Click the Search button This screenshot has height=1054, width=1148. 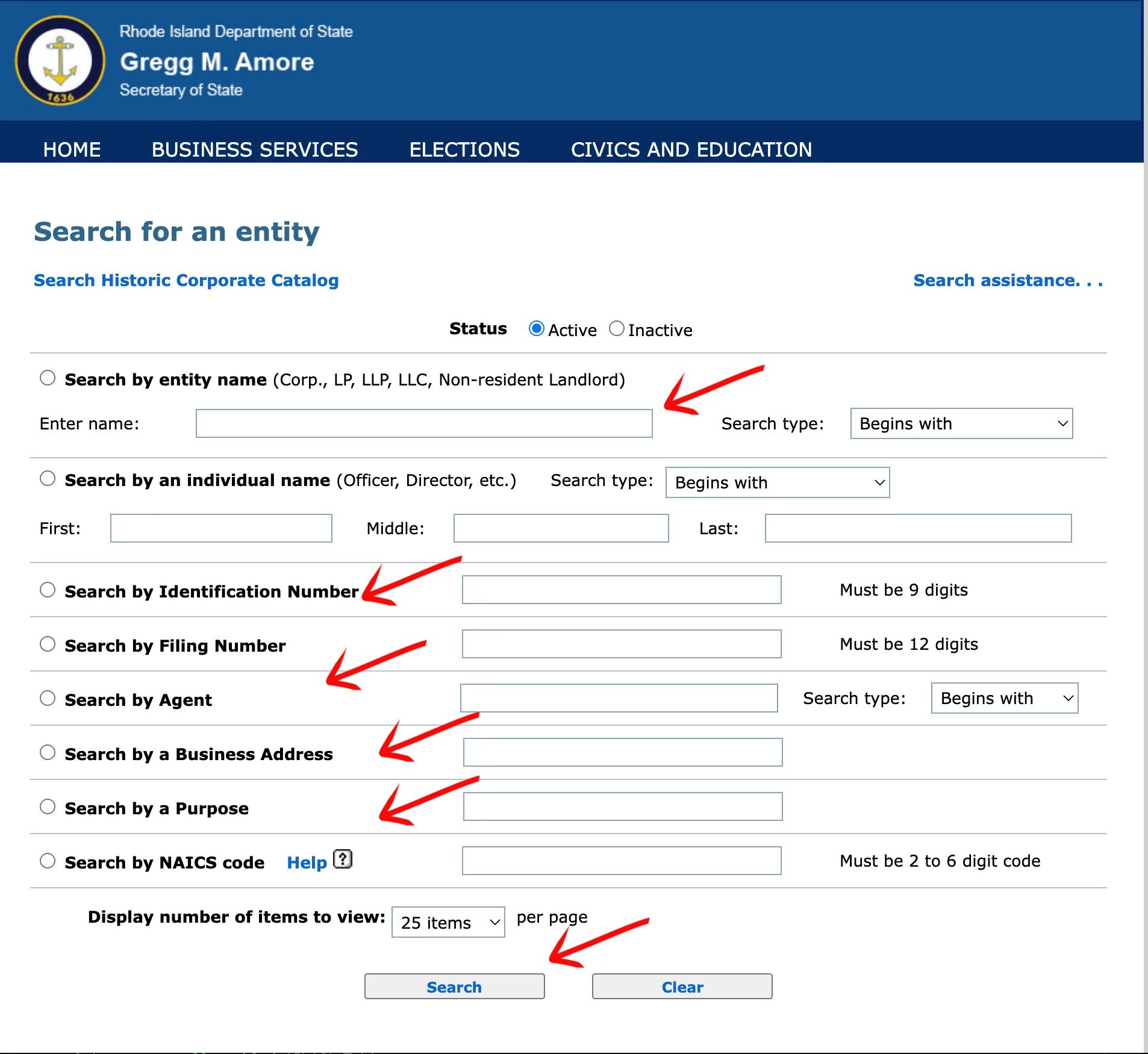pyautogui.click(x=454, y=987)
